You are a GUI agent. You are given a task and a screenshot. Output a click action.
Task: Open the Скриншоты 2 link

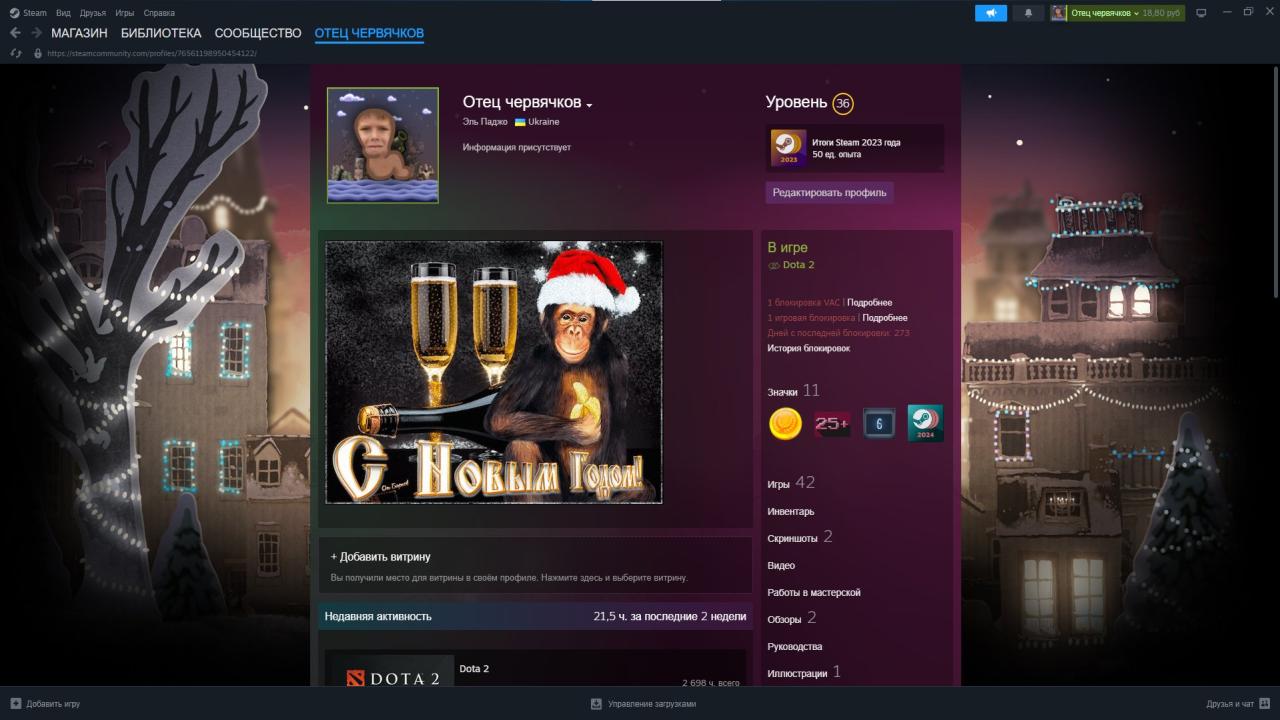pos(800,538)
